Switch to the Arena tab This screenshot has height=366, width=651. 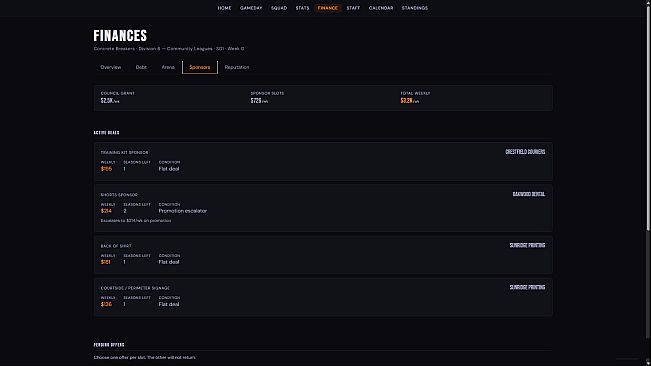click(x=168, y=67)
